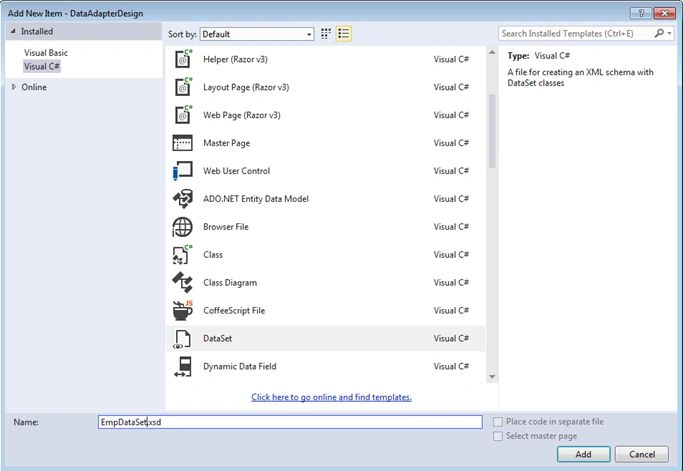Select the Class Diagram icon
Image resolution: width=683 pixels, height=471 pixels.
tap(183, 282)
